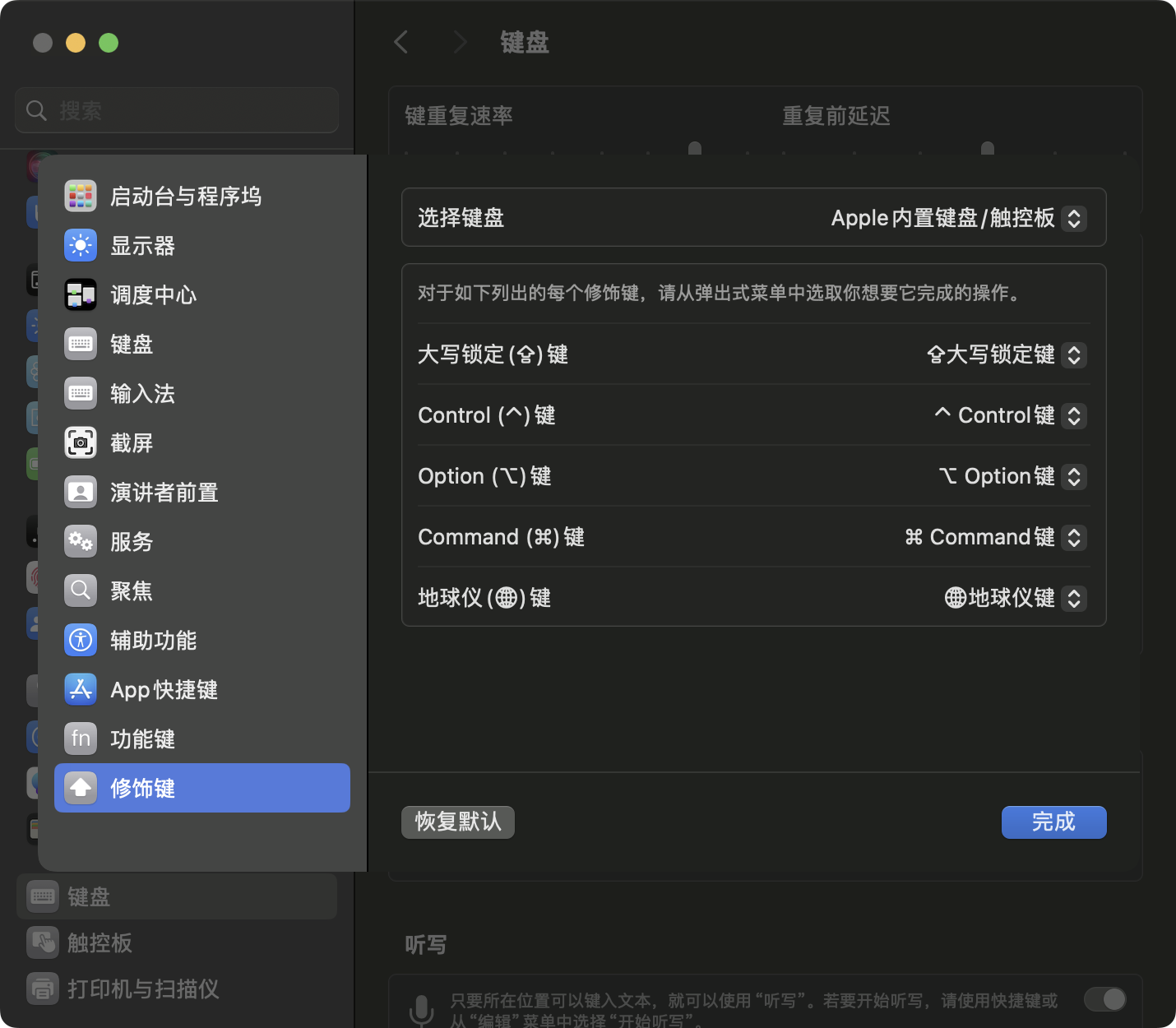1176x1028 pixels.
Task: Click the keyboard icon beside 键盘 in popup list
Action: point(81,344)
